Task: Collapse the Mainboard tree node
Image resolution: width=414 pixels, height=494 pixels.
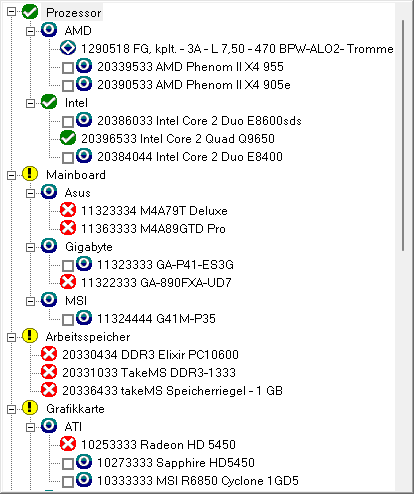Action: pos(11,175)
